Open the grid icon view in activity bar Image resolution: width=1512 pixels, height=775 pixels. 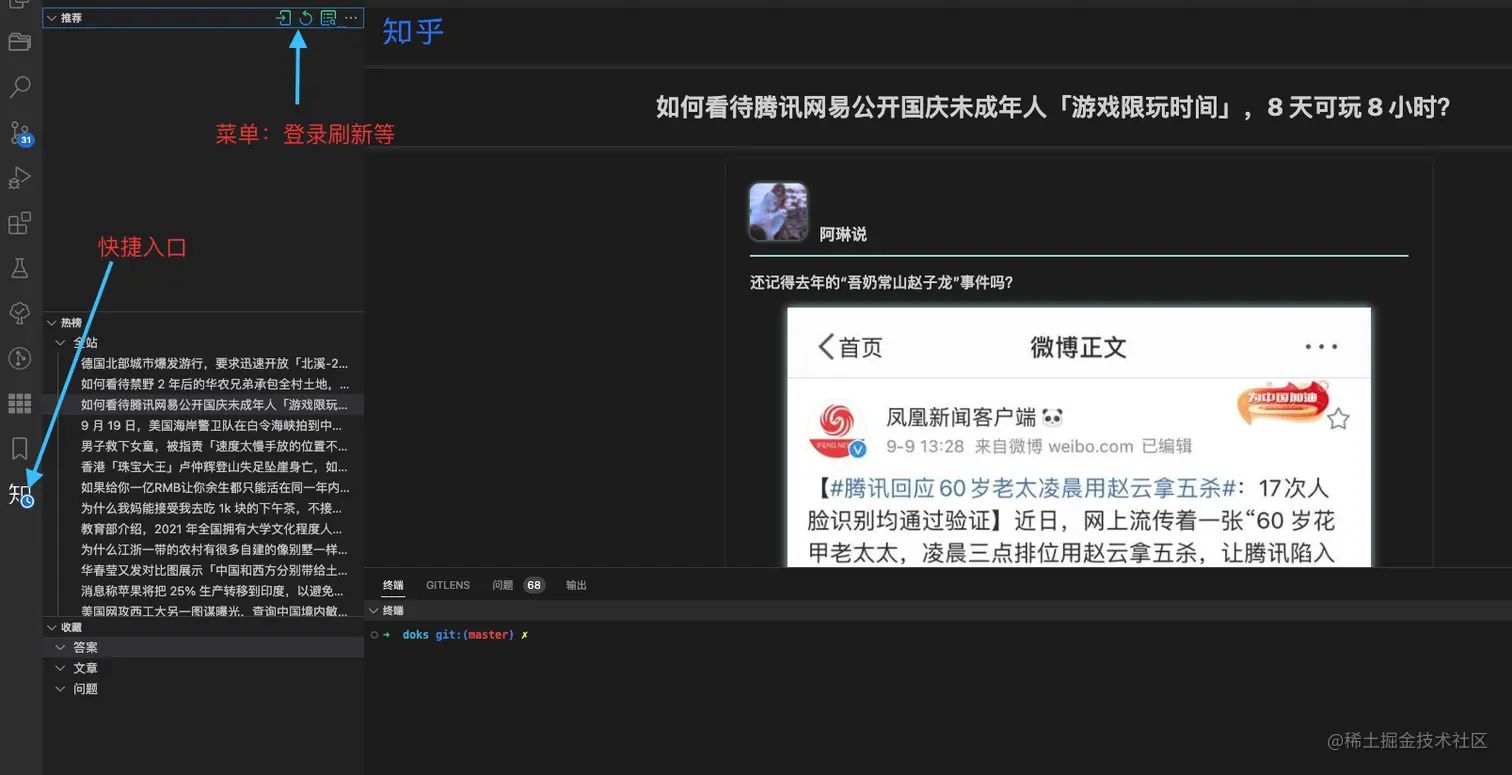(20, 403)
